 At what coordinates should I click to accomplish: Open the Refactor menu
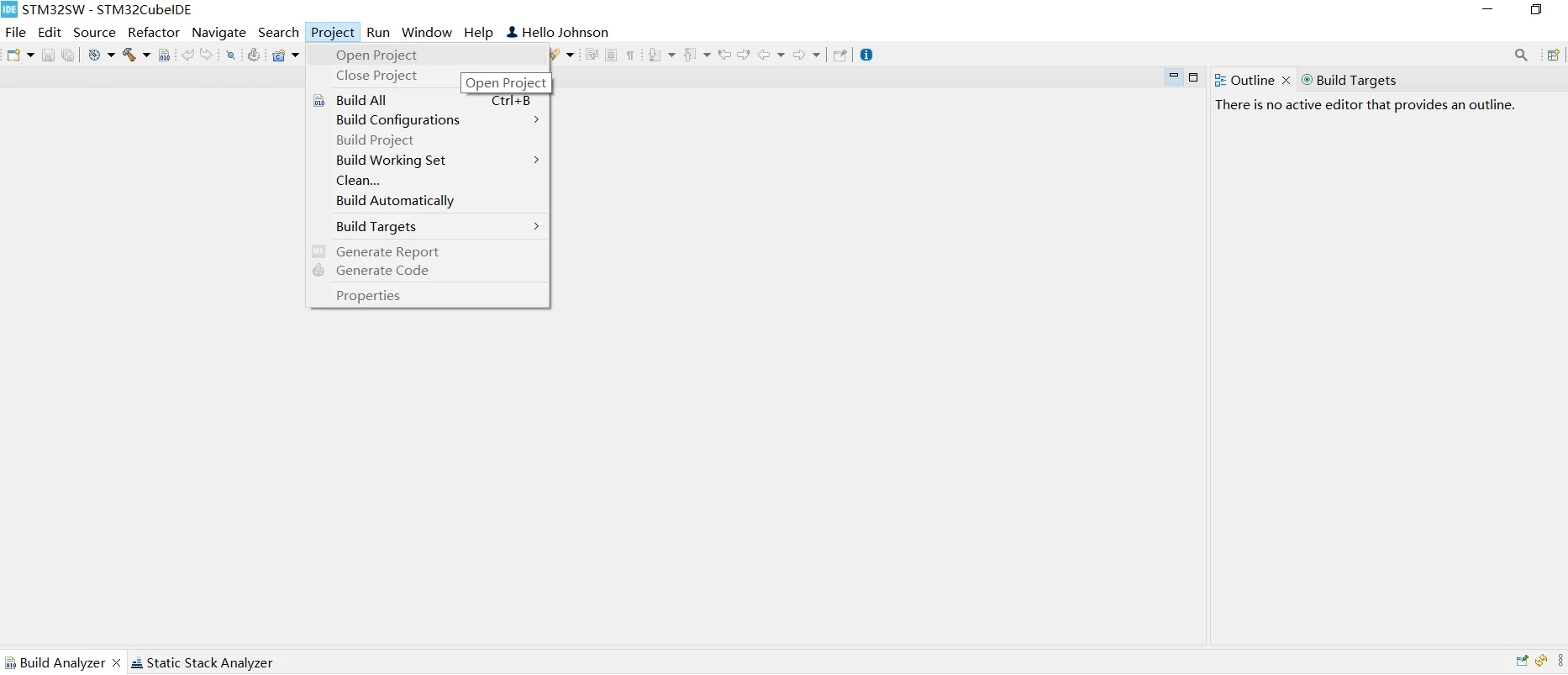pos(154,32)
